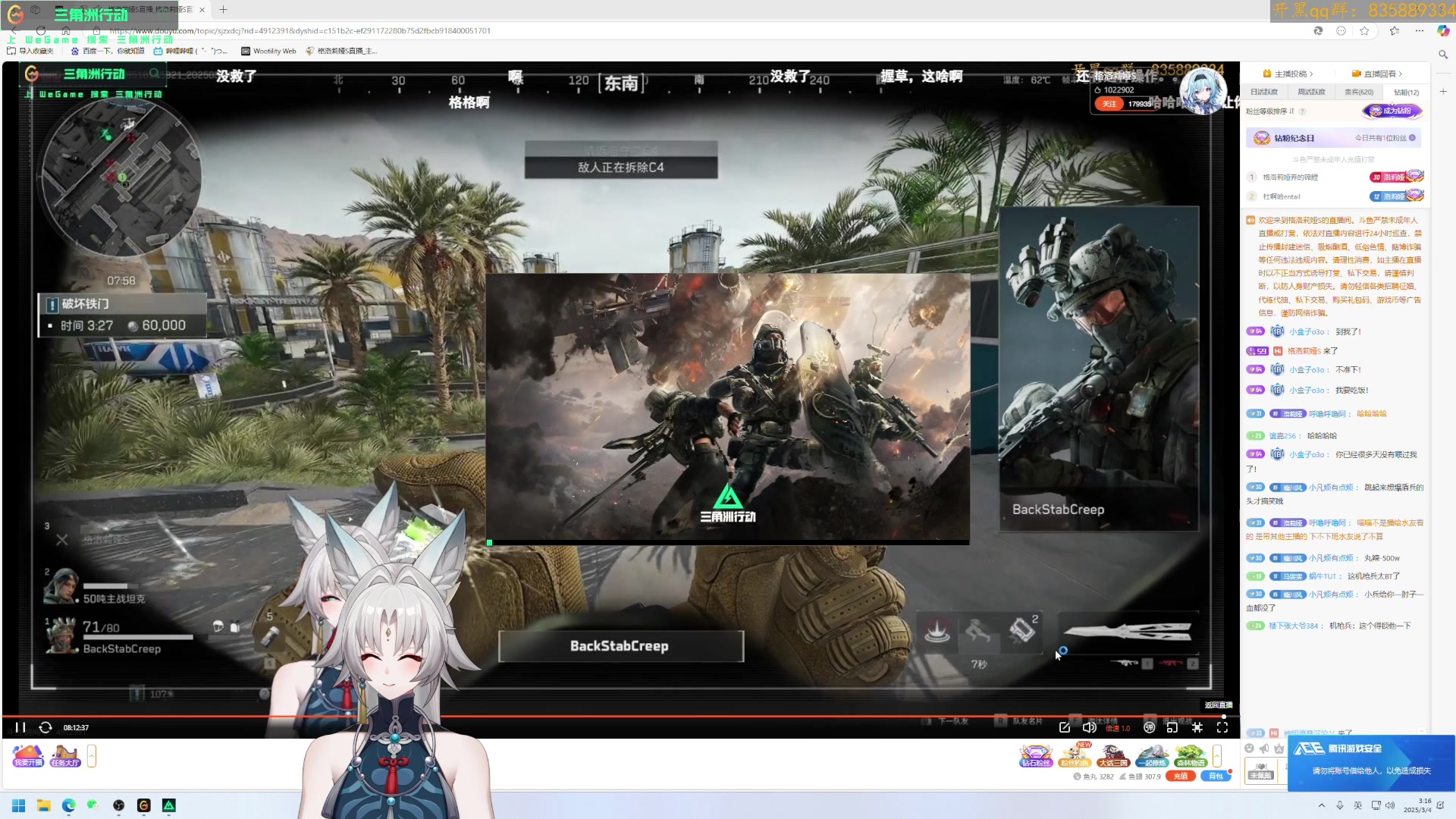Open 导入收藏夹 bookmark
1456x819 pixels.
[30, 51]
